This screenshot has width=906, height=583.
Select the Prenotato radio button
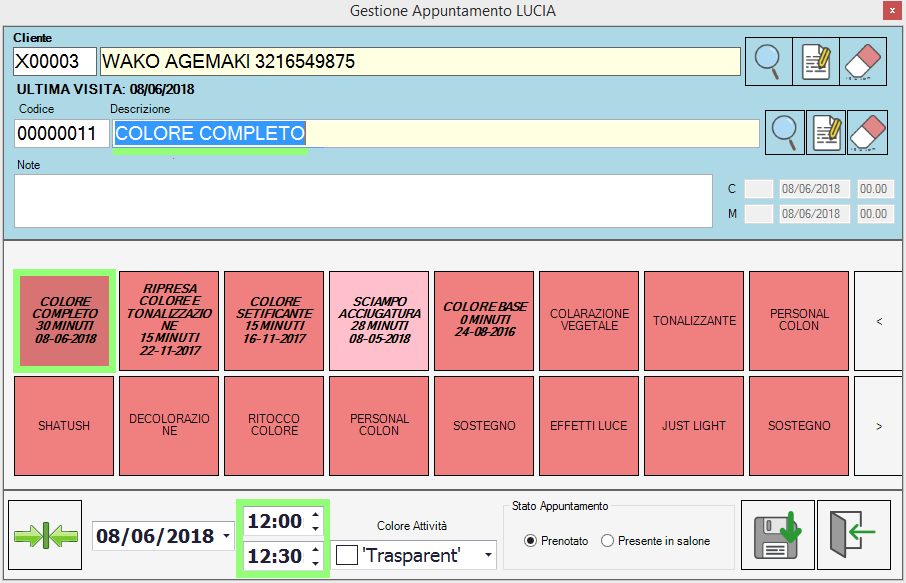click(x=530, y=541)
